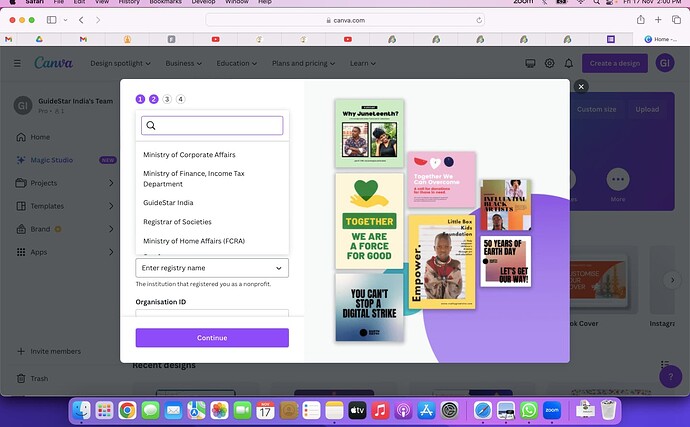Open App Store from the dock

[426, 411]
